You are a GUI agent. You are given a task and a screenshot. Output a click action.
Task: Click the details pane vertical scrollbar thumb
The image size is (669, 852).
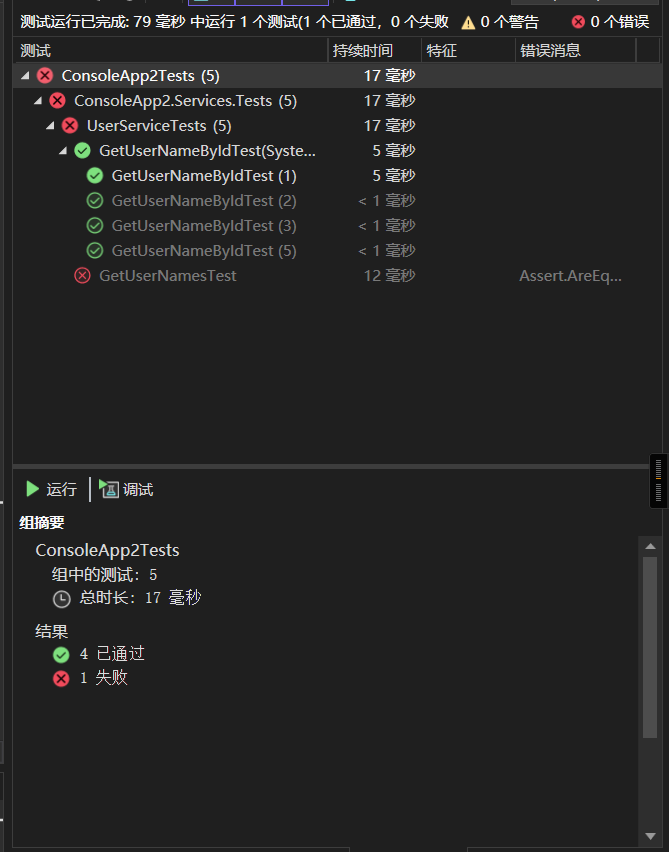pyautogui.click(x=650, y=647)
